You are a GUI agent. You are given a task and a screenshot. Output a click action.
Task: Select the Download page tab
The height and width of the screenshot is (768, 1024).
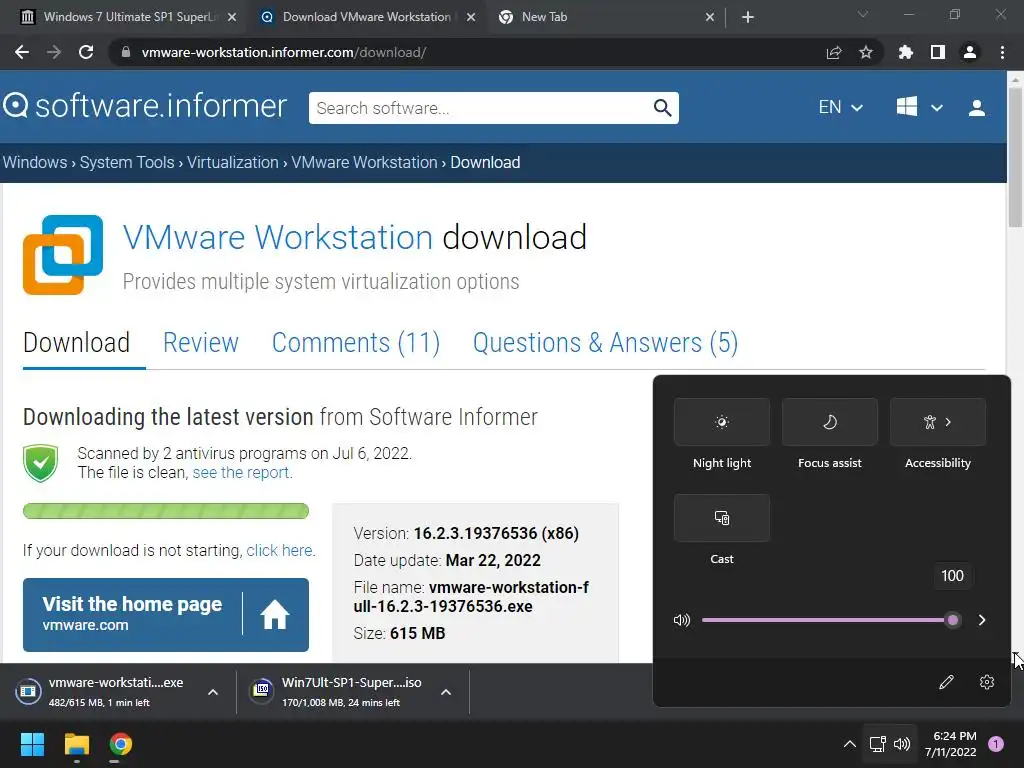(x=76, y=343)
